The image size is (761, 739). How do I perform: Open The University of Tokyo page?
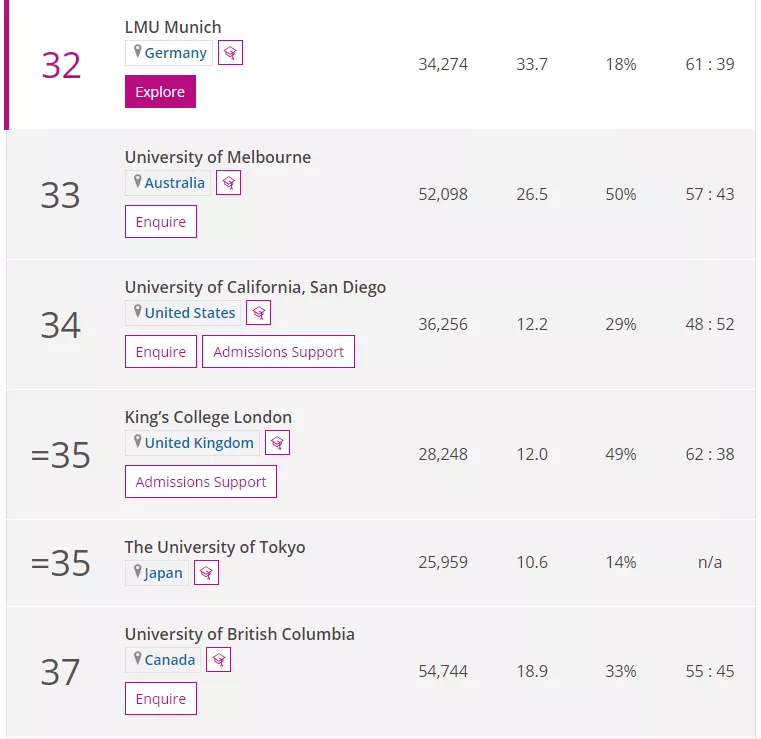[x=215, y=547]
